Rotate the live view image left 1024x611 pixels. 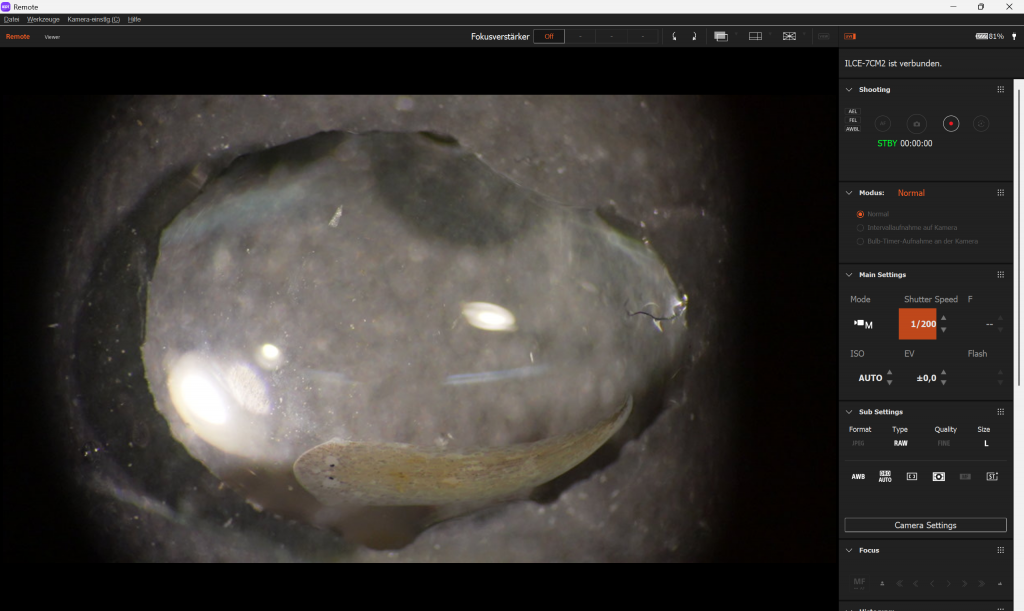pos(675,36)
